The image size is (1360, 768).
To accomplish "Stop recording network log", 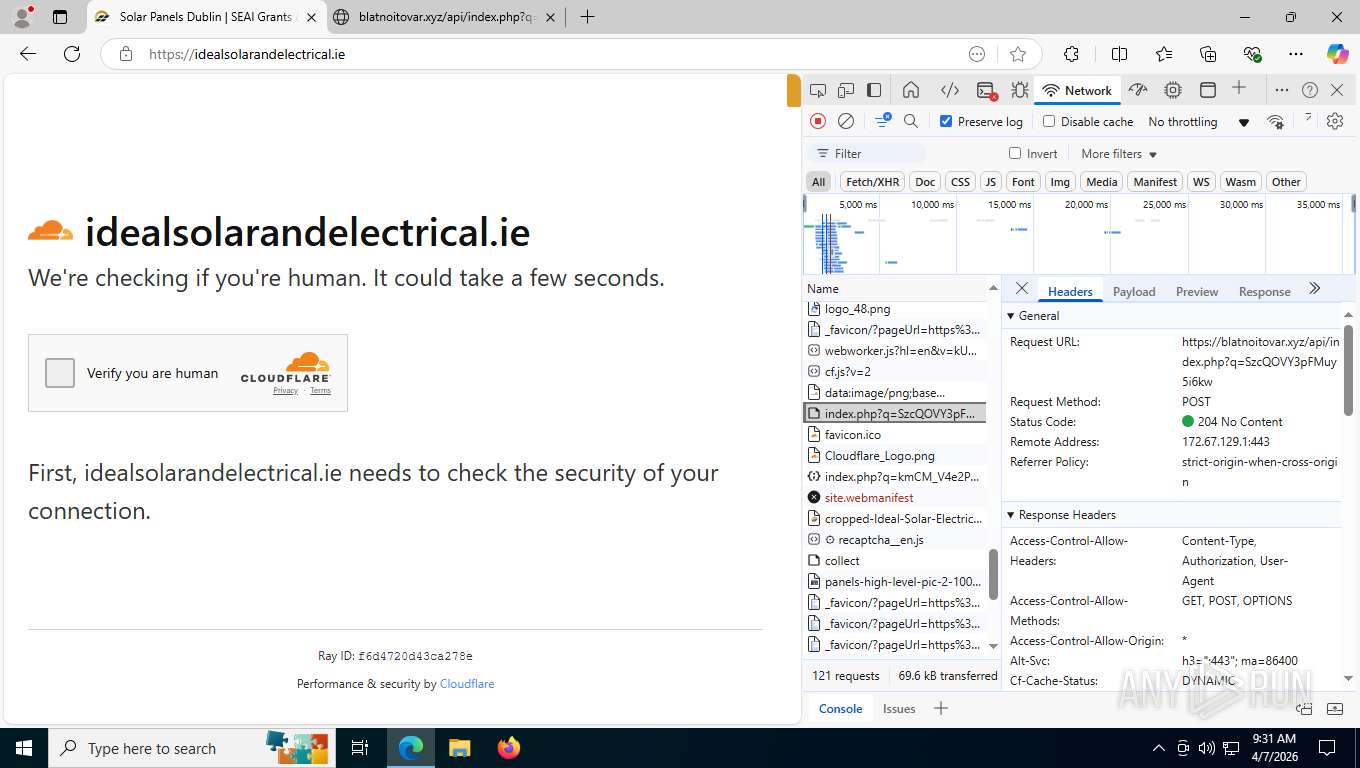I will pos(818,121).
